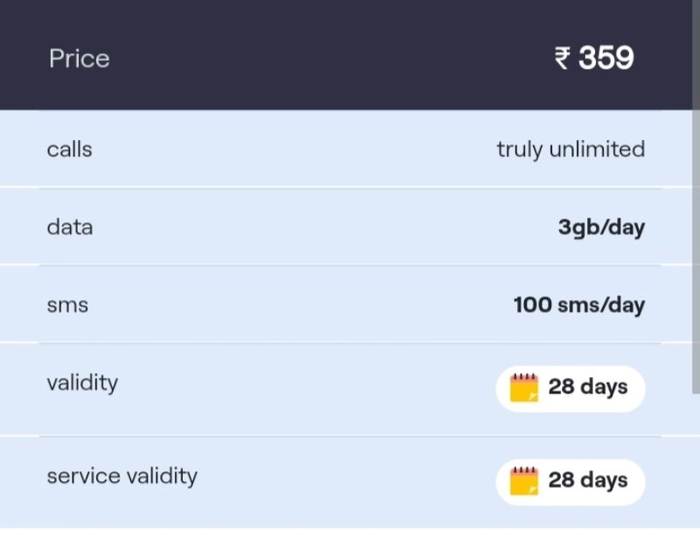Viewport: 700px width, 551px height.
Task: Click the rupee symbol in the price header
Action: (x=562, y=58)
